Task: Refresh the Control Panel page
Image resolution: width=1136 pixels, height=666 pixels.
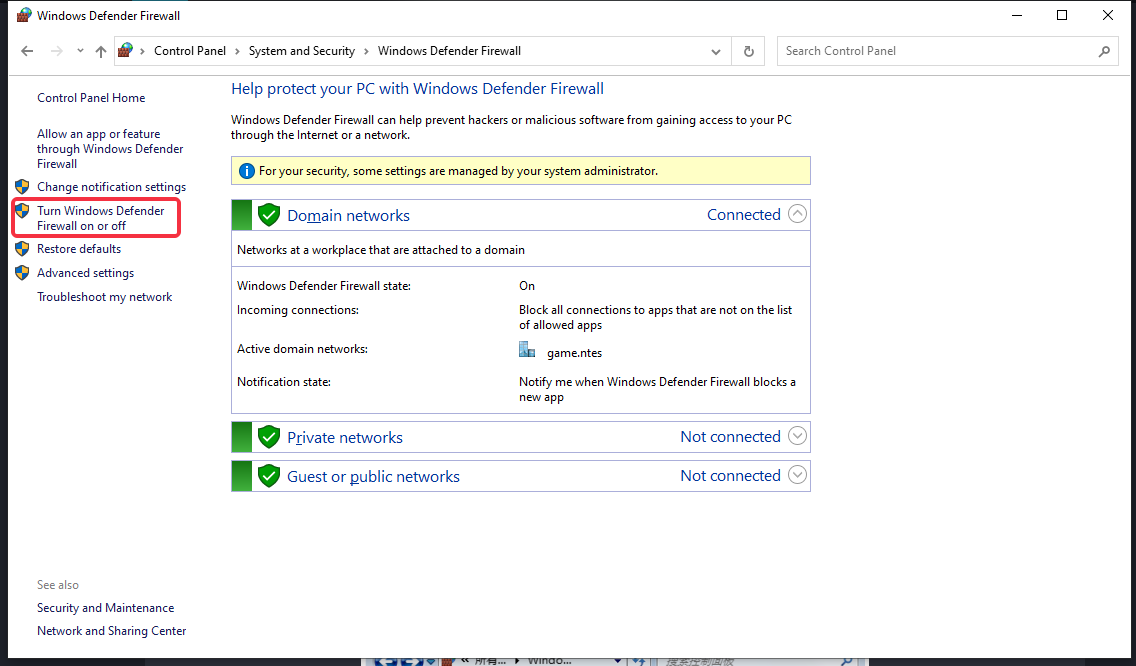Action: [x=748, y=51]
